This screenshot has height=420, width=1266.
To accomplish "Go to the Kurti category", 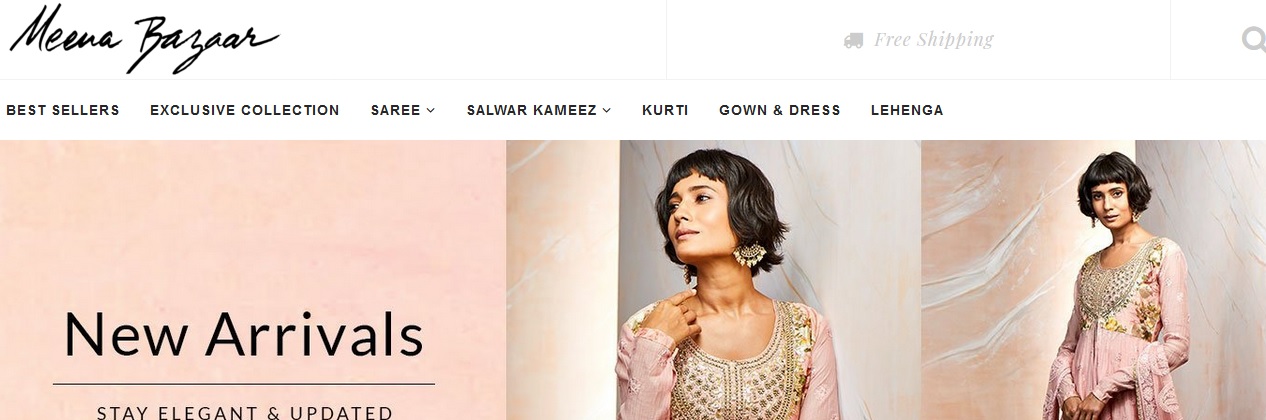I will point(665,110).
